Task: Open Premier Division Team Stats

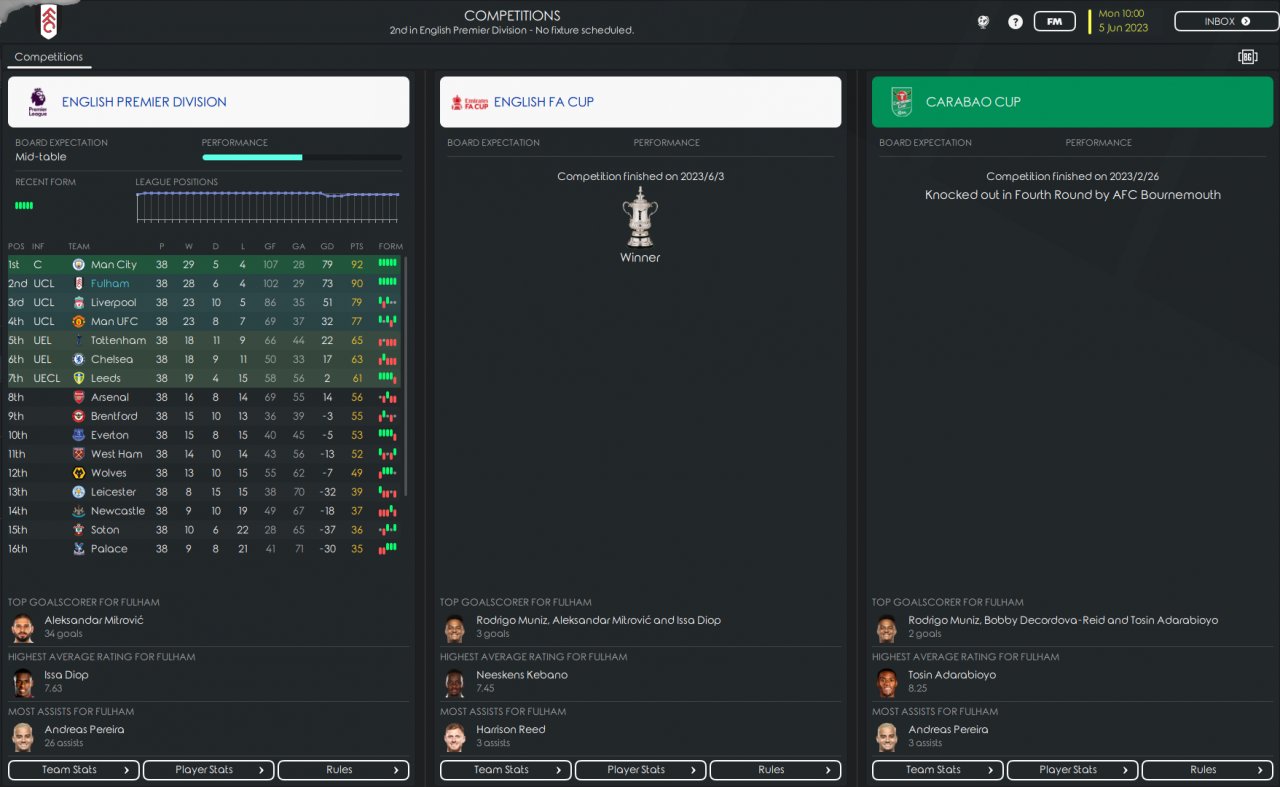Action: (x=74, y=770)
